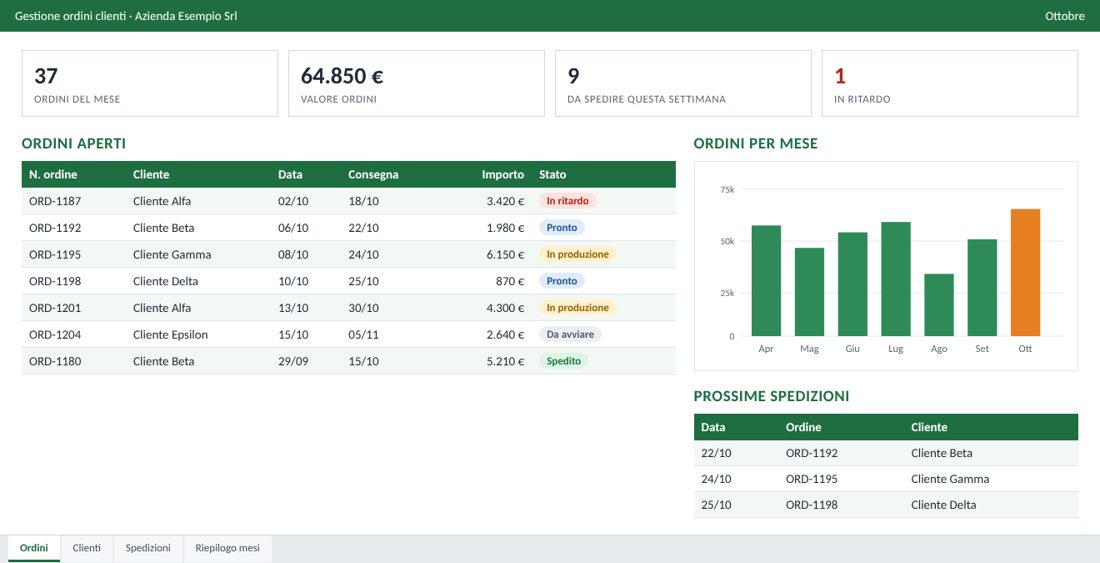Viewport: 1100px width, 563px height.
Task: Click the order date 29/09
Action: pos(293,361)
